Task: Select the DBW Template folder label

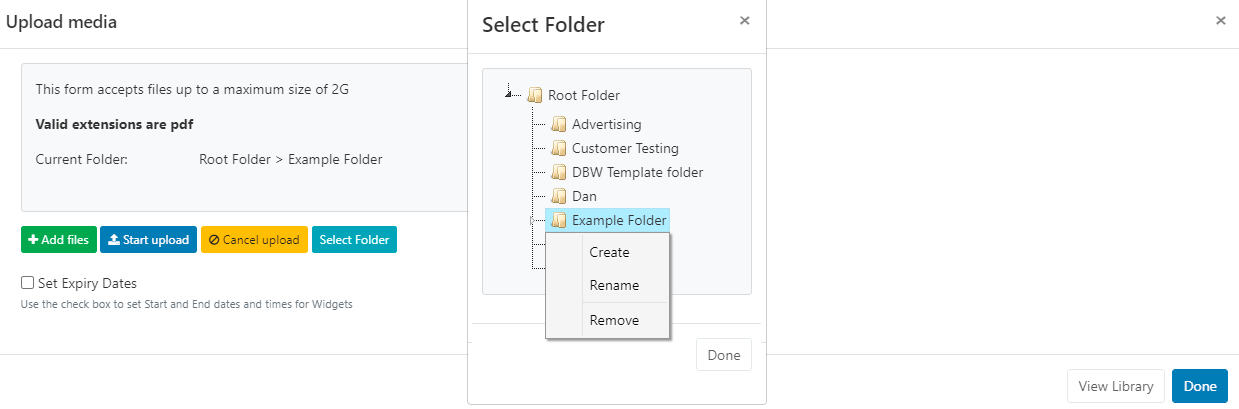Action: (x=637, y=172)
